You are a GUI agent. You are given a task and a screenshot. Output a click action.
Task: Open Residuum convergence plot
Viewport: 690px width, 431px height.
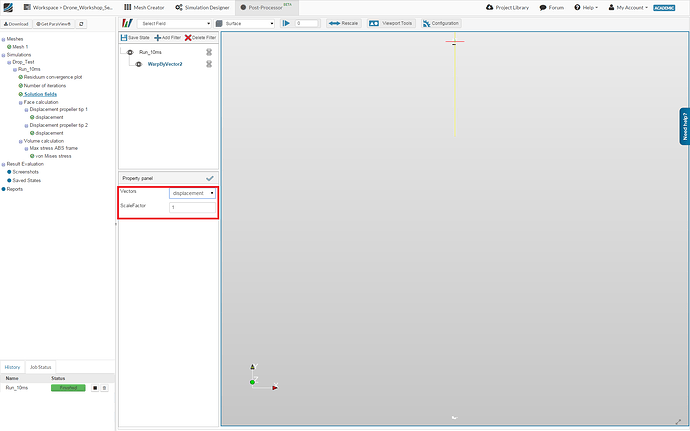click(53, 77)
